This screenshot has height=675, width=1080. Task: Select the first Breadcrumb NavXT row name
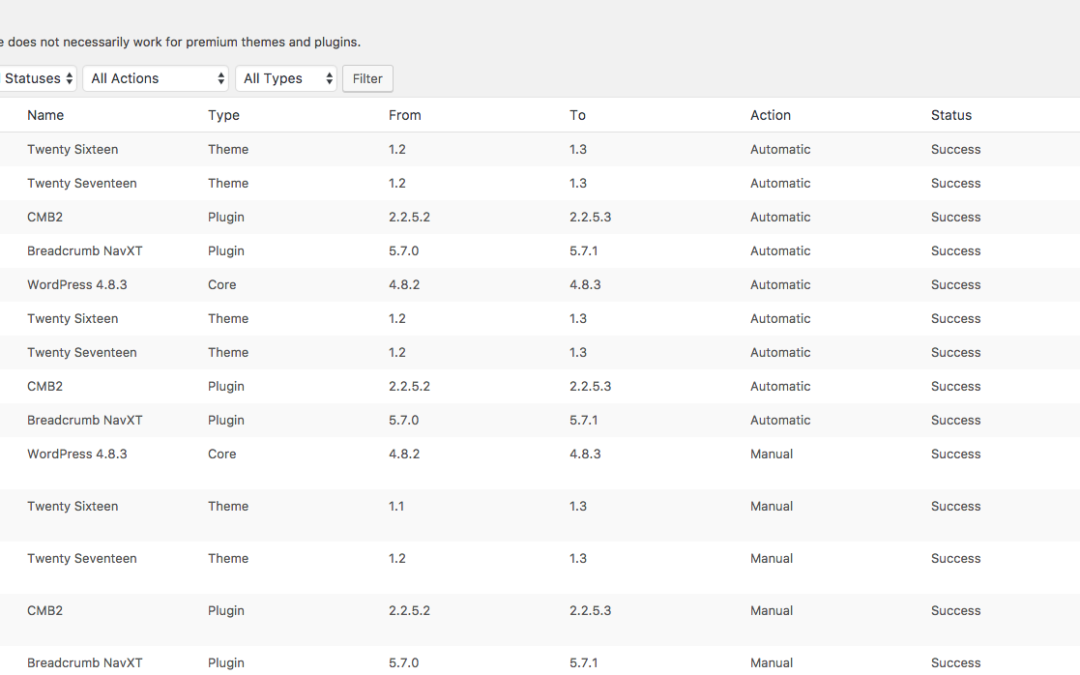(85, 251)
